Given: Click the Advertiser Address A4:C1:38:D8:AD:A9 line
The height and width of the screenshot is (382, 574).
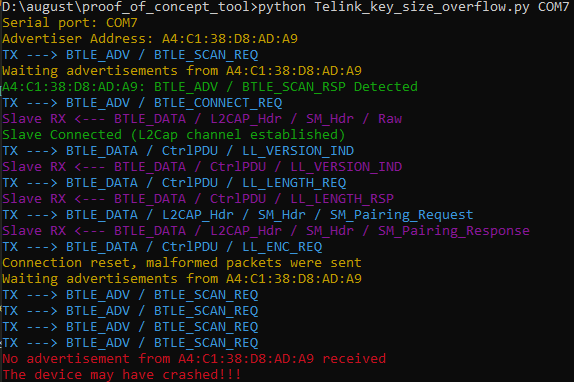Looking at the screenshot, I should point(150,38).
